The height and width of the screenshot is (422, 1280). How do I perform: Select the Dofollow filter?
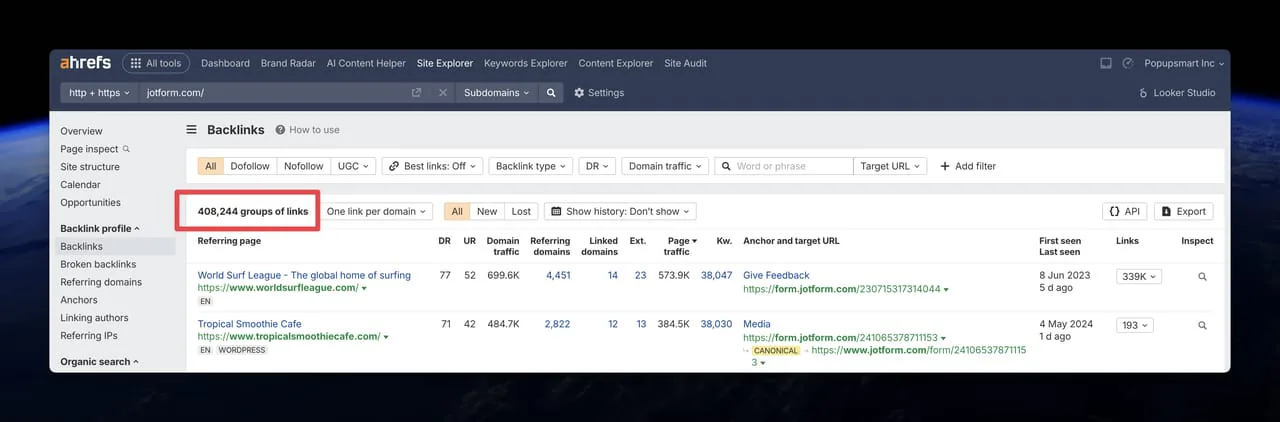click(250, 166)
